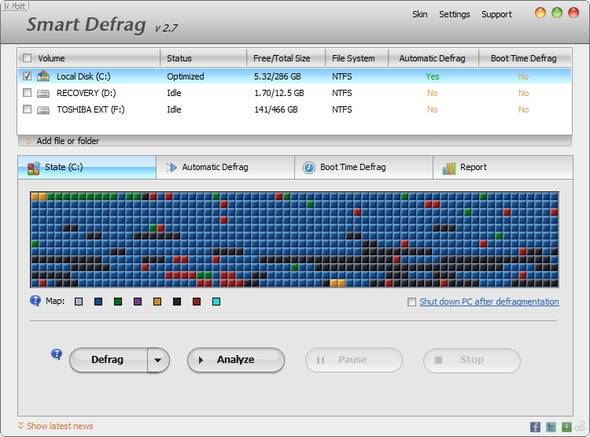Open the Support menu
The image size is (590, 437).
497,14
